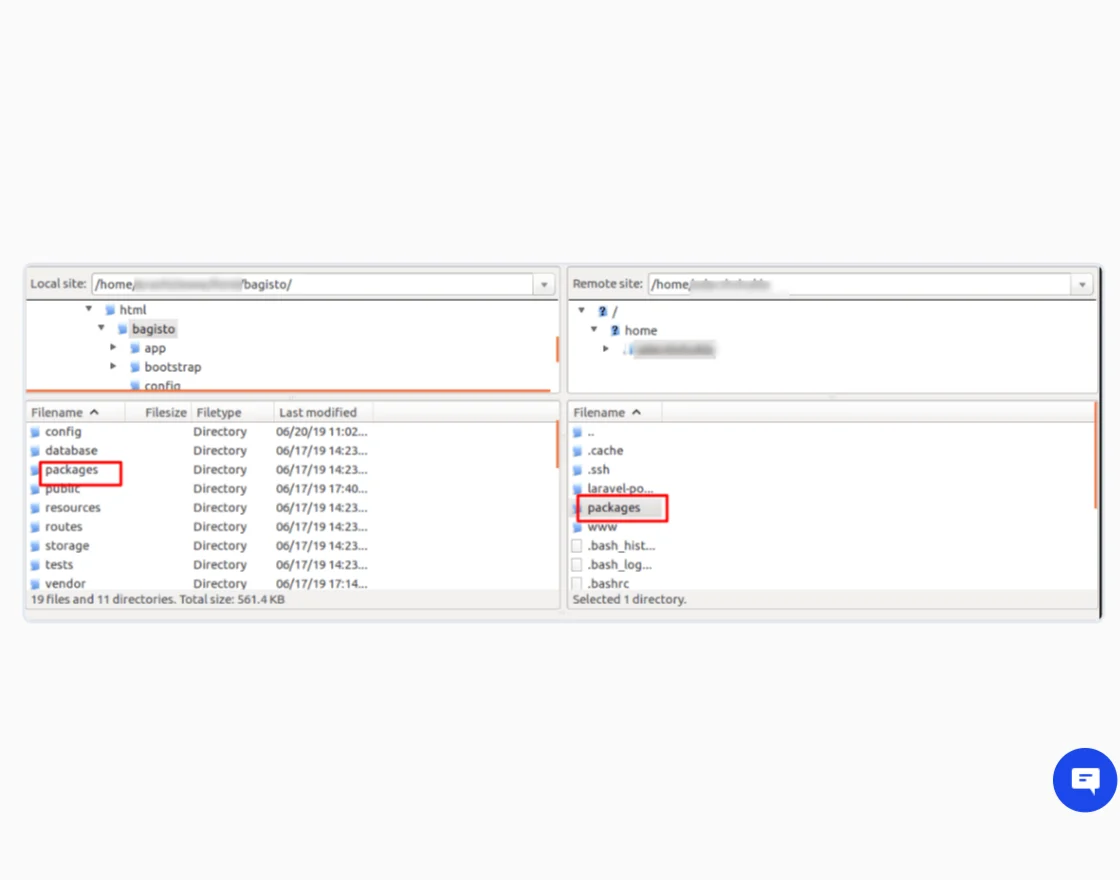This screenshot has height=880, width=1120.
Task: Select the bagisto folder in local tree
Action: pyautogui.click(x=153, y=329)
